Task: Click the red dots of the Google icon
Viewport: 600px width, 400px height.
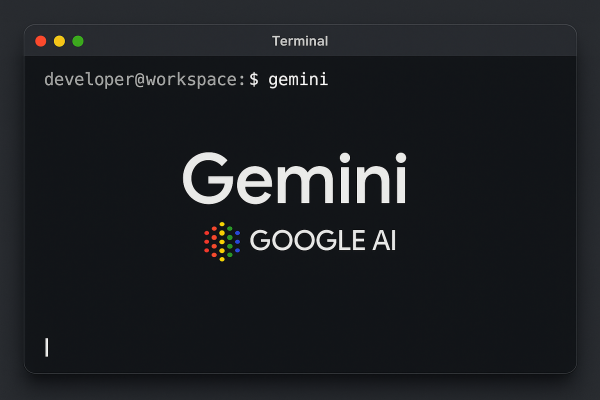Action: point(209,242)
